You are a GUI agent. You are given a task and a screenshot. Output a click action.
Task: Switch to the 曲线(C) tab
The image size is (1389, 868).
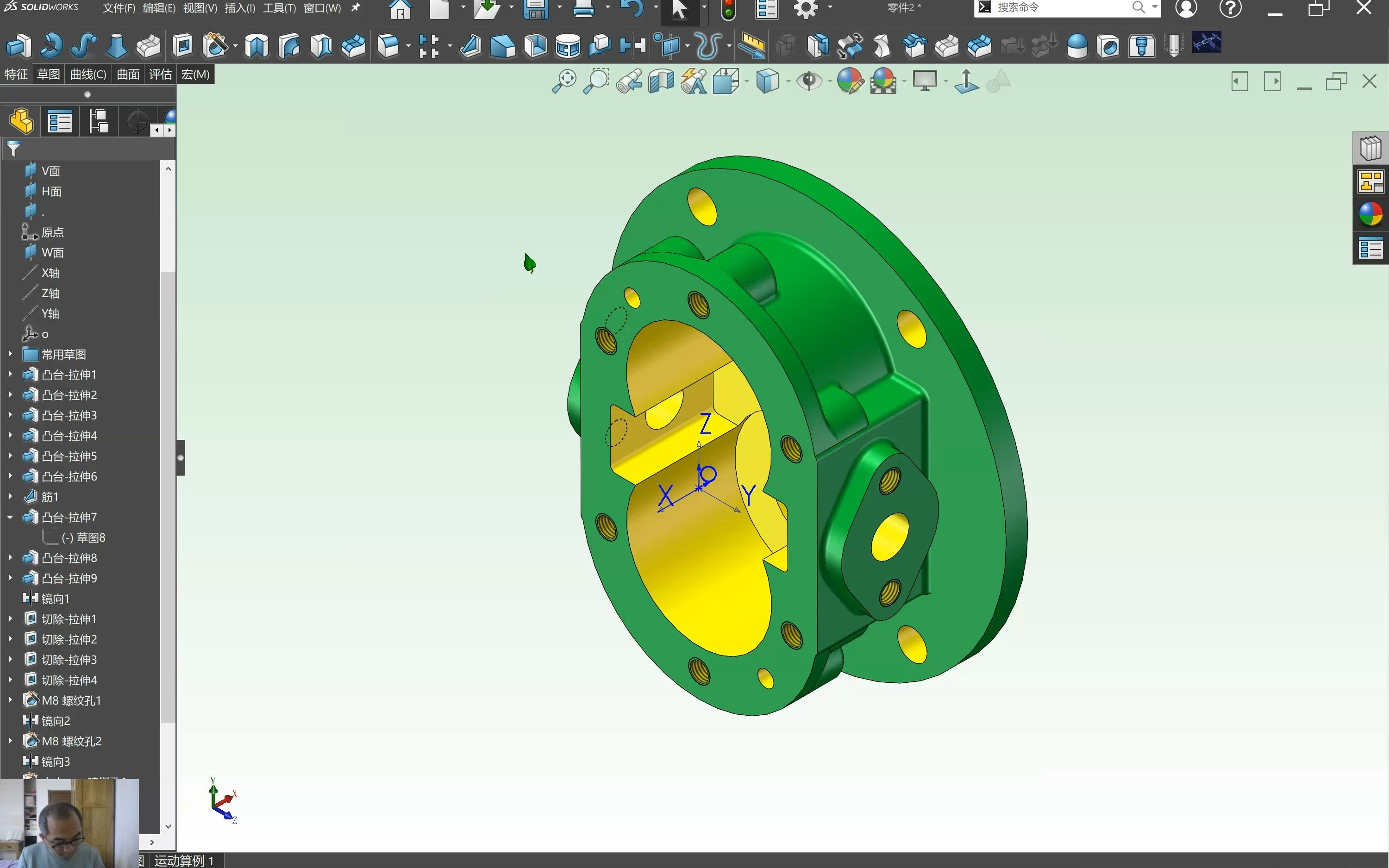click(88, 74)
